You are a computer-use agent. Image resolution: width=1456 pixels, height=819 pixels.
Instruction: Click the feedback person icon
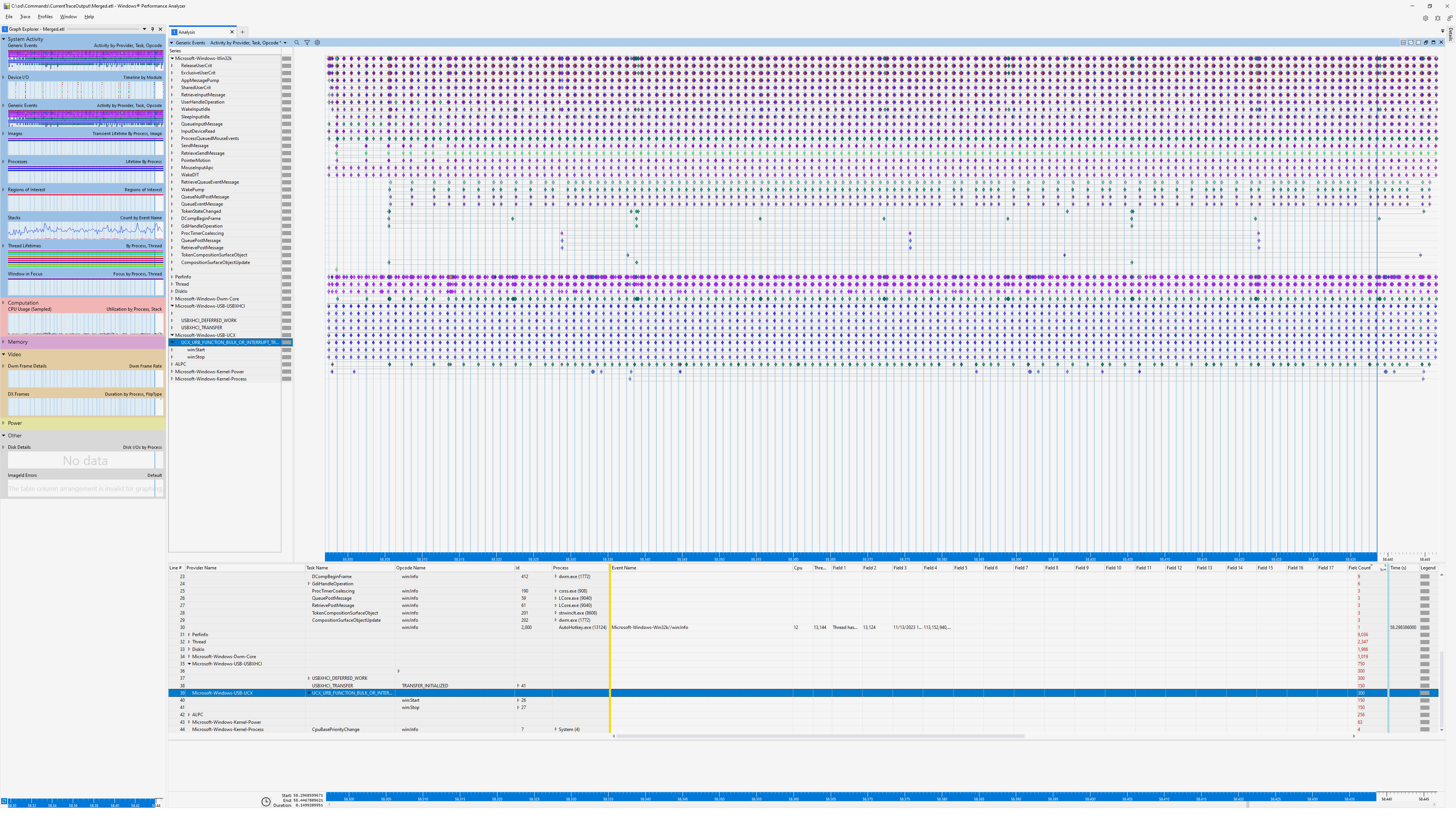[1449, 18]
